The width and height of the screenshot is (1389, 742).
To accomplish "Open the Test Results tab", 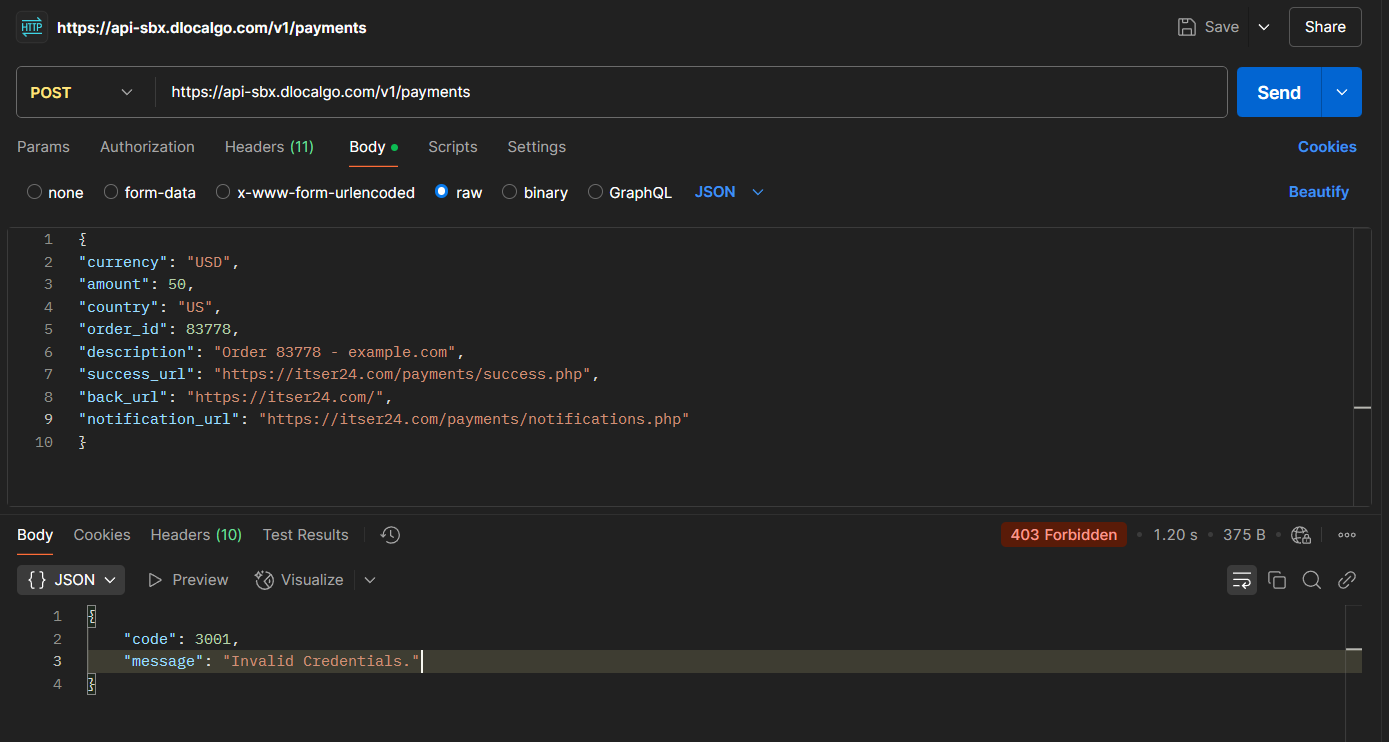I will (305, 535).
